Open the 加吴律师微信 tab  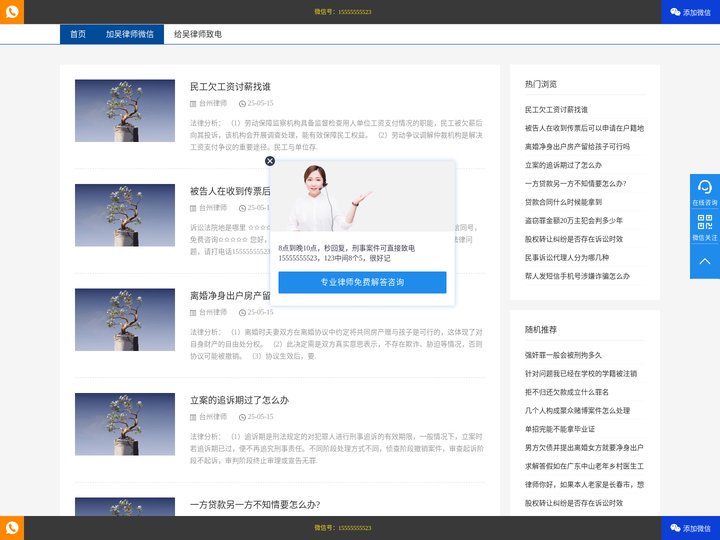pos(129,34)
